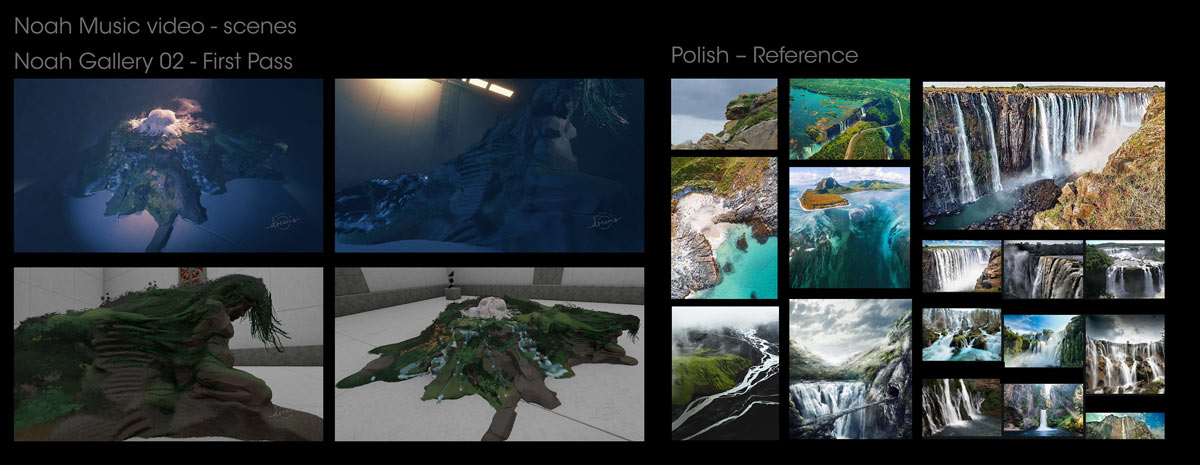Open the dark blue render with glowing white figure
This screenshot has width=1200, height=465.
tap(168, 165)
